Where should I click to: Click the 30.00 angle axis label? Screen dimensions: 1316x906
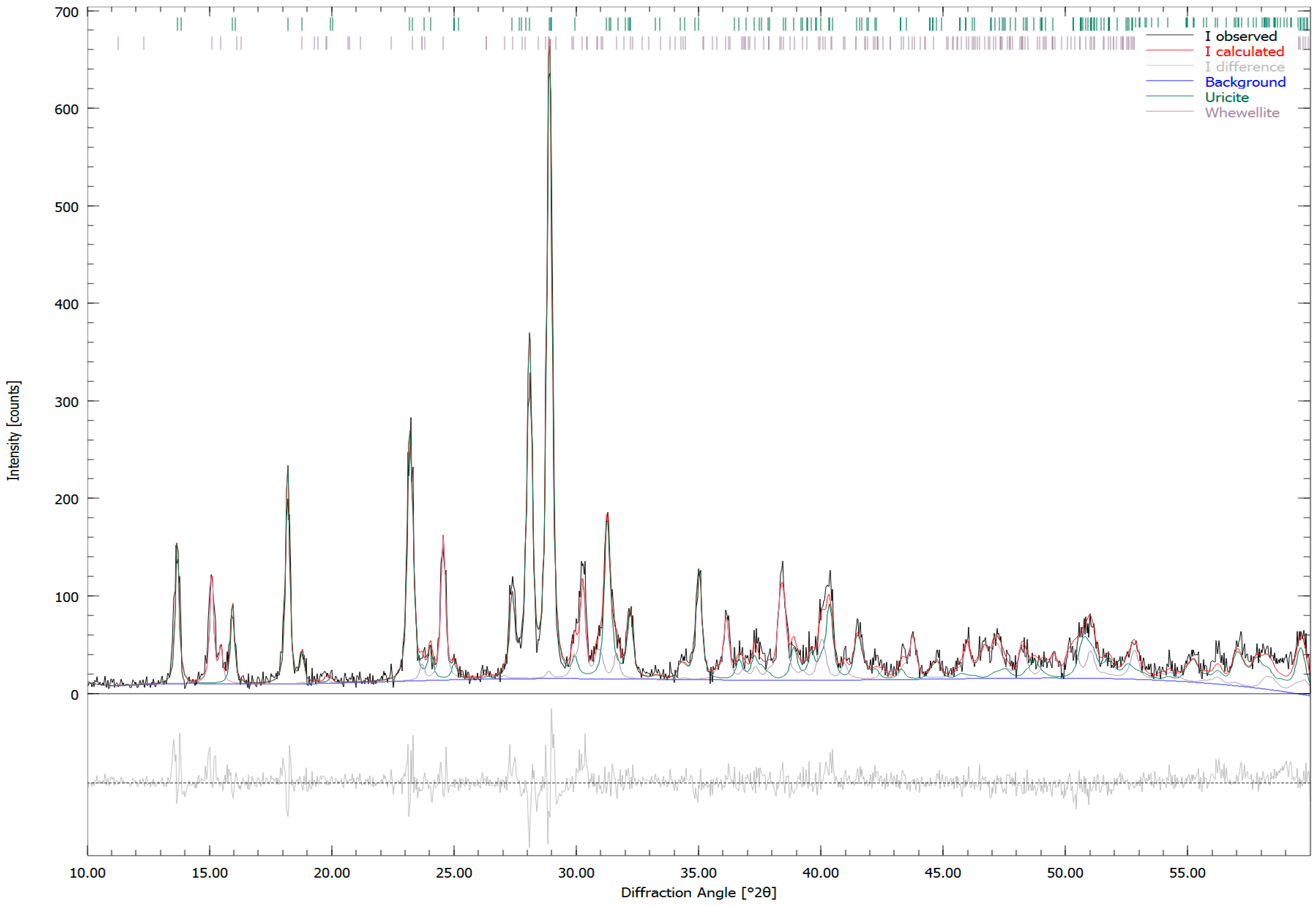(x=577, y=873)
